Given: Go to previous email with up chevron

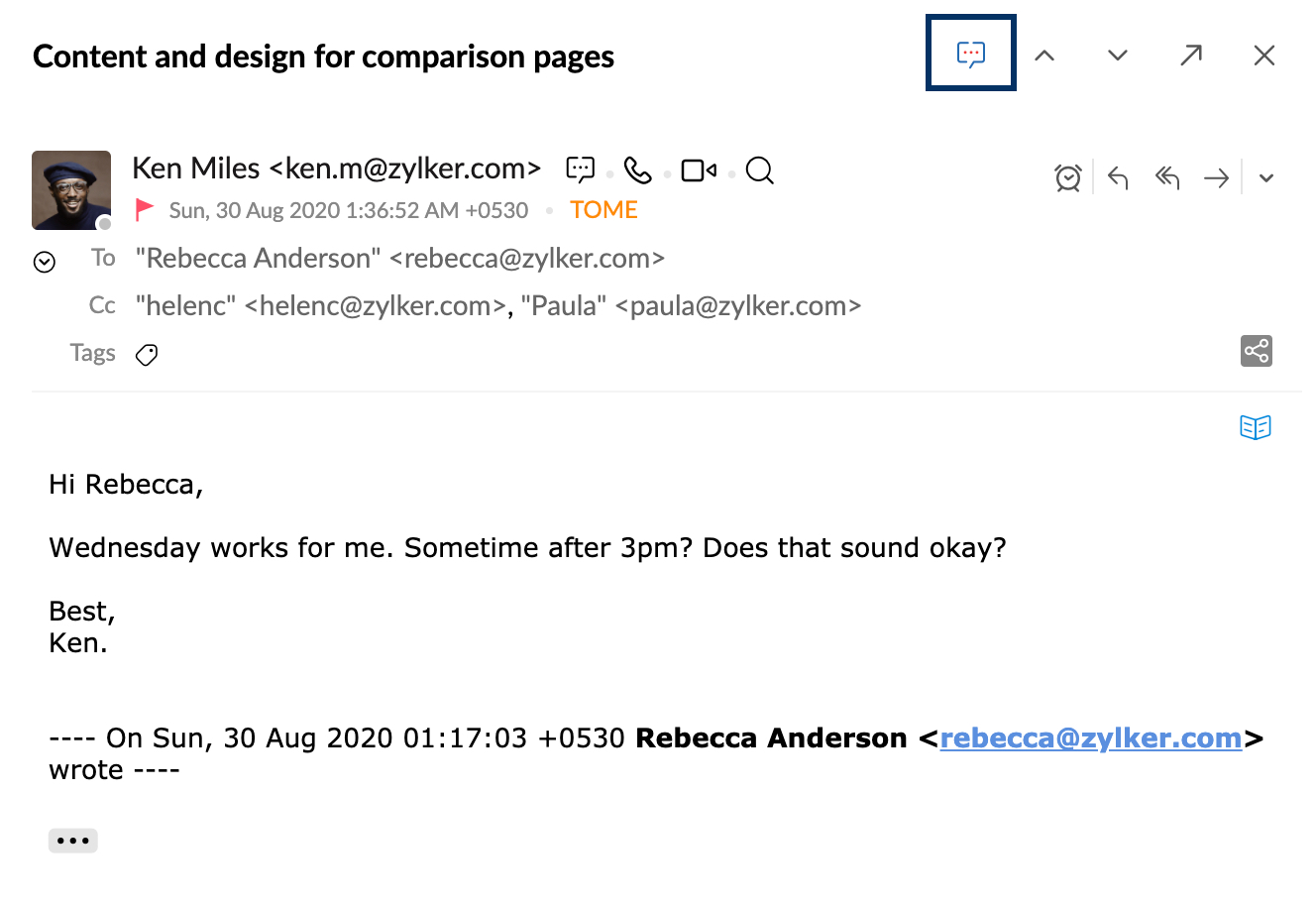Looking at the screenshot, I should (1044, 56).
